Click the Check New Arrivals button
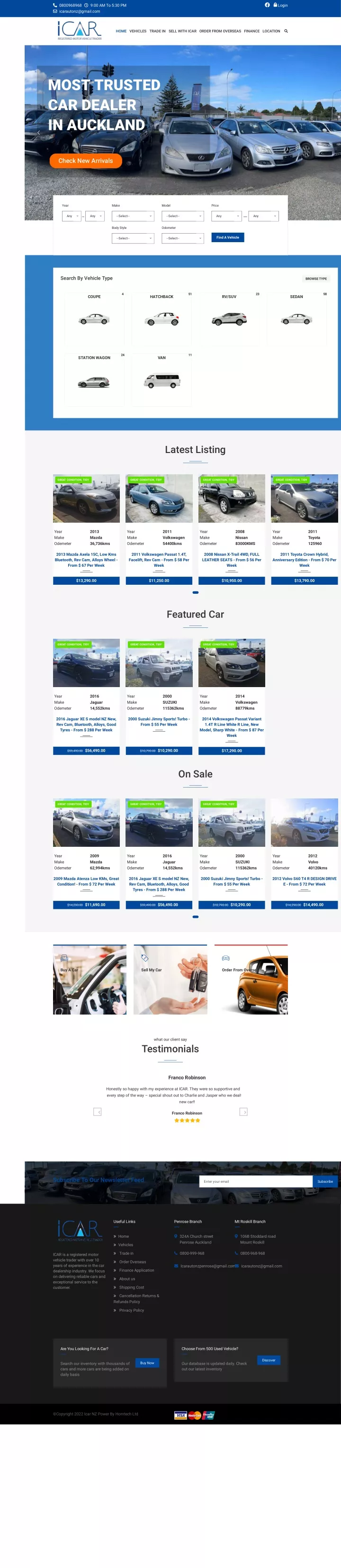Screen dimensions: 341x1568 click(86, 161)
